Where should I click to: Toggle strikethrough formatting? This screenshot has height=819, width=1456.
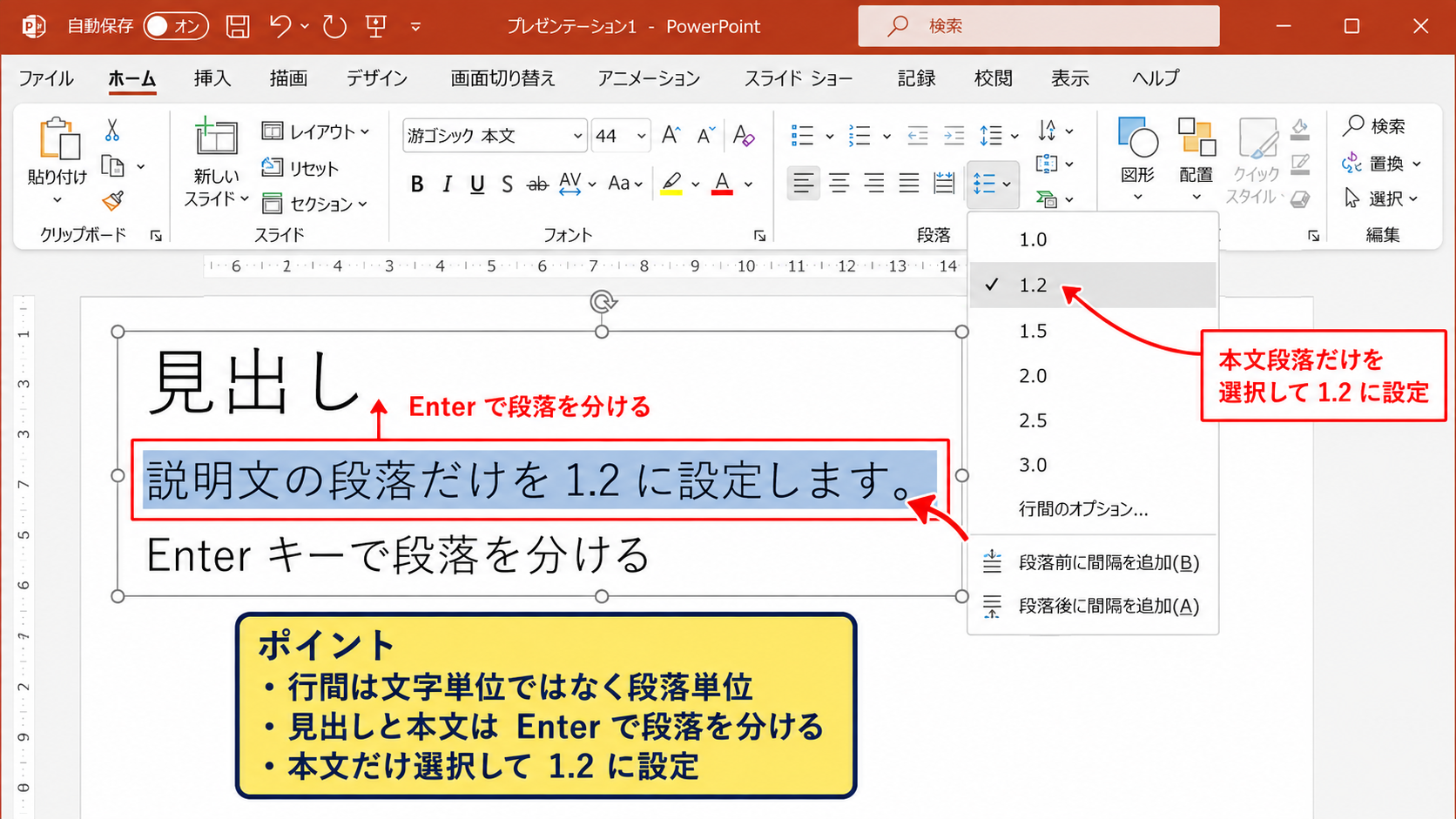tap(538, 184)
